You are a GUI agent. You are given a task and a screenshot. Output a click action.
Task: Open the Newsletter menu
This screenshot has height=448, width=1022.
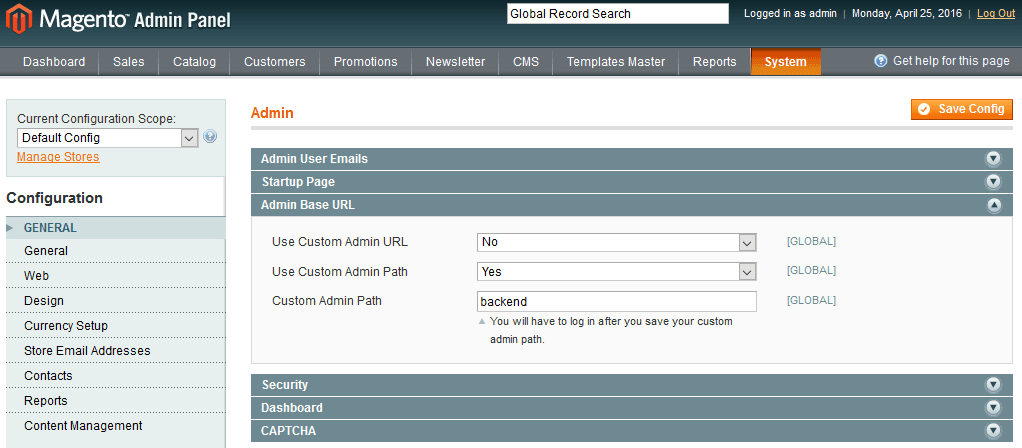point(456,62)
